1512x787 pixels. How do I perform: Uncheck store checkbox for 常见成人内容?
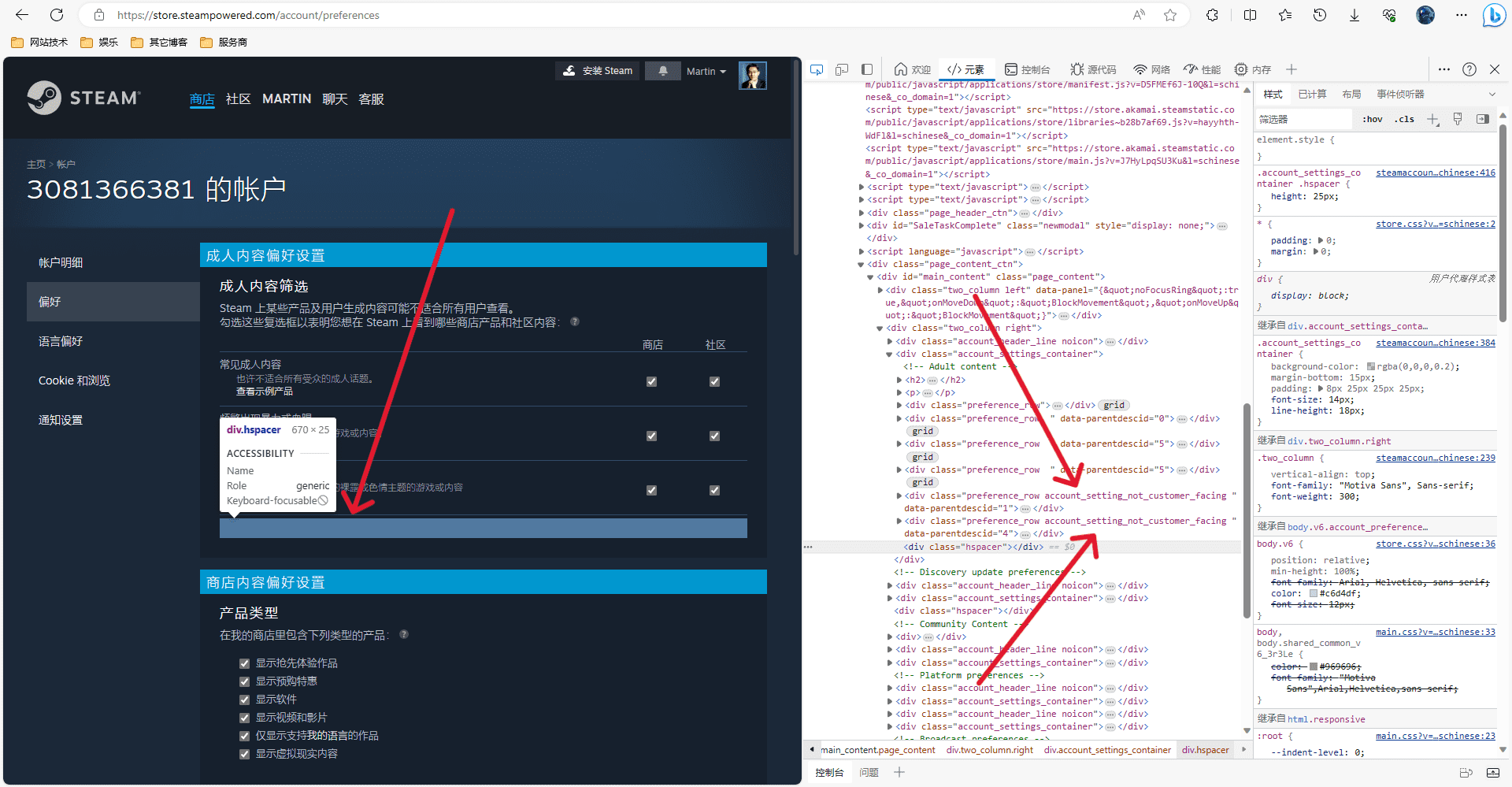pyautogui.click(x=651, y=381)
